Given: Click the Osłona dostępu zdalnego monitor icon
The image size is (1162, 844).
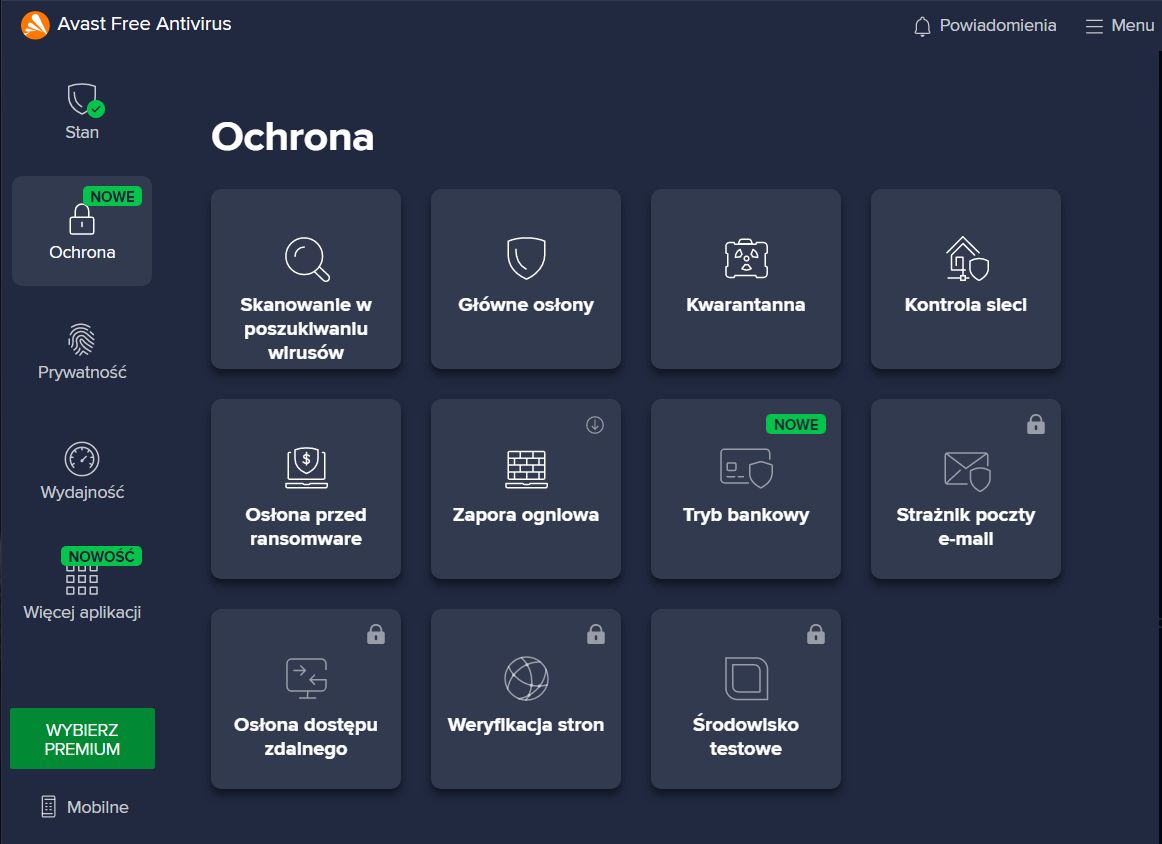Looking at the screenshot, I should (x=307, y=678).
